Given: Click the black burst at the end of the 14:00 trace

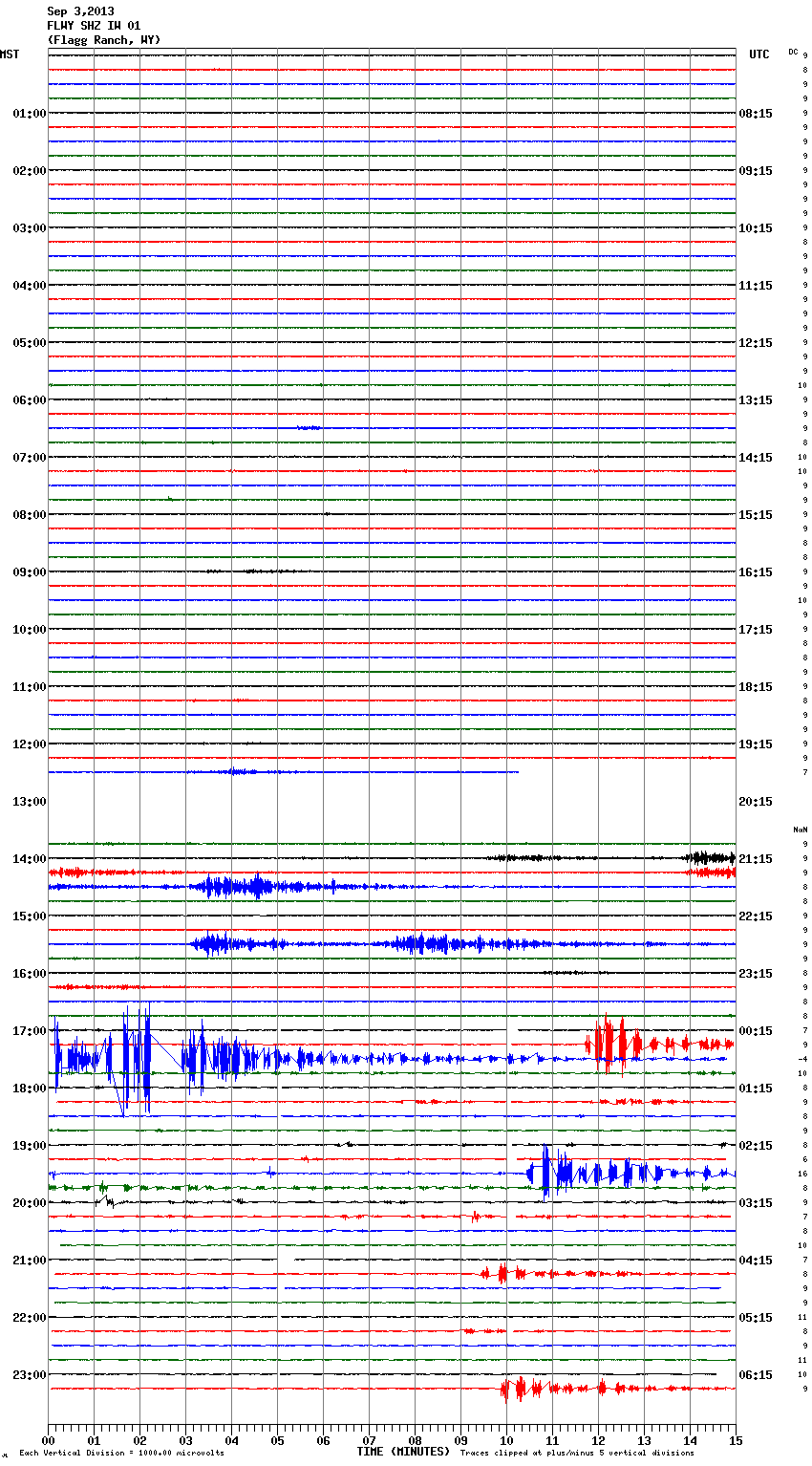Looking at the screenshot, I should [709, 858].
